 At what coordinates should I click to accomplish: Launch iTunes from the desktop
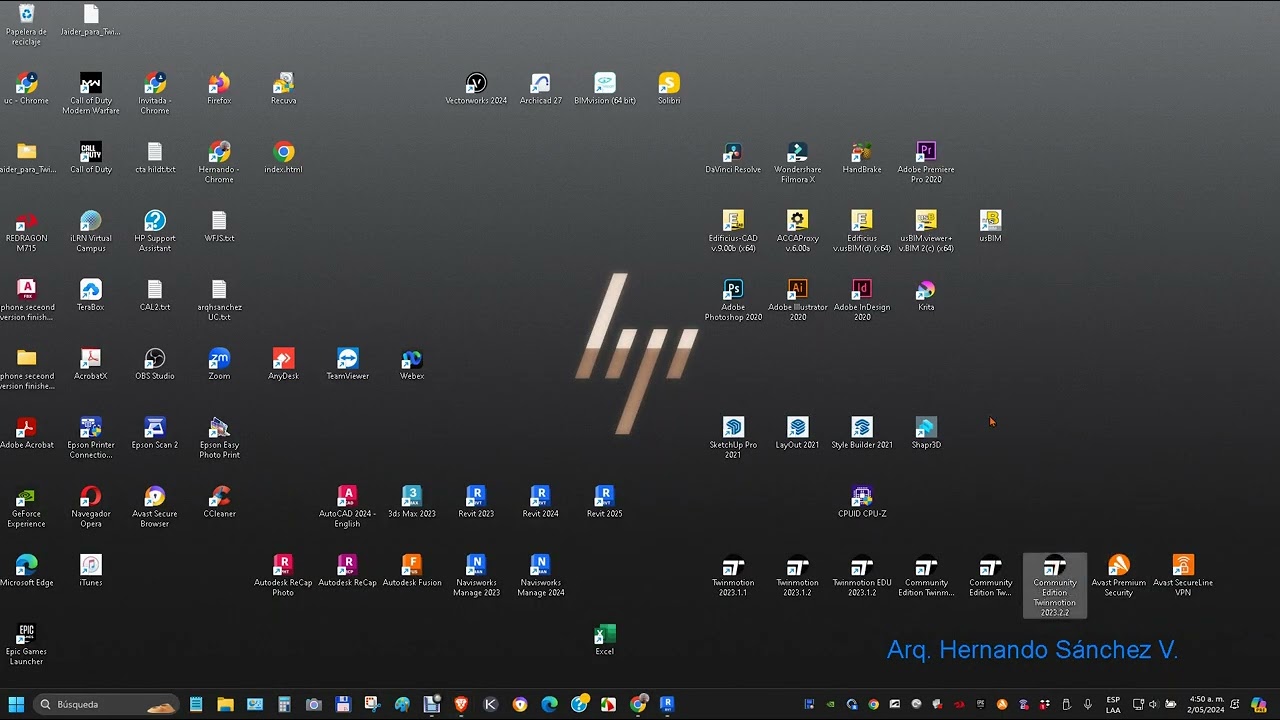tap(90, 571)
